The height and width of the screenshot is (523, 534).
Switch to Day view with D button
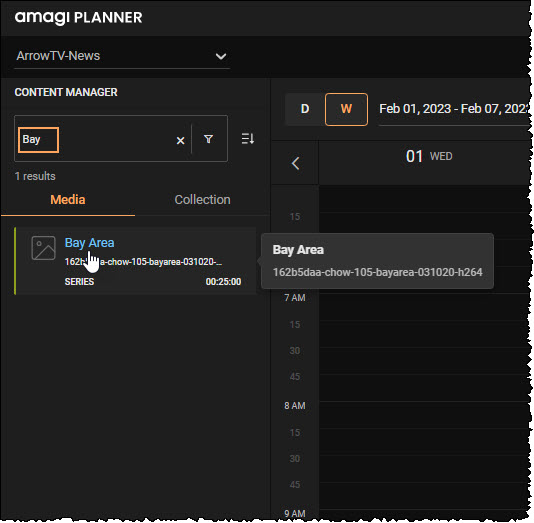(305, 109)
